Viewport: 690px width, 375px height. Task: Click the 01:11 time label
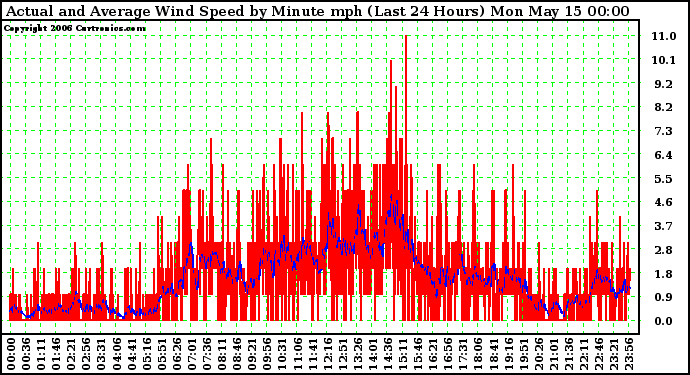[41, 354]
